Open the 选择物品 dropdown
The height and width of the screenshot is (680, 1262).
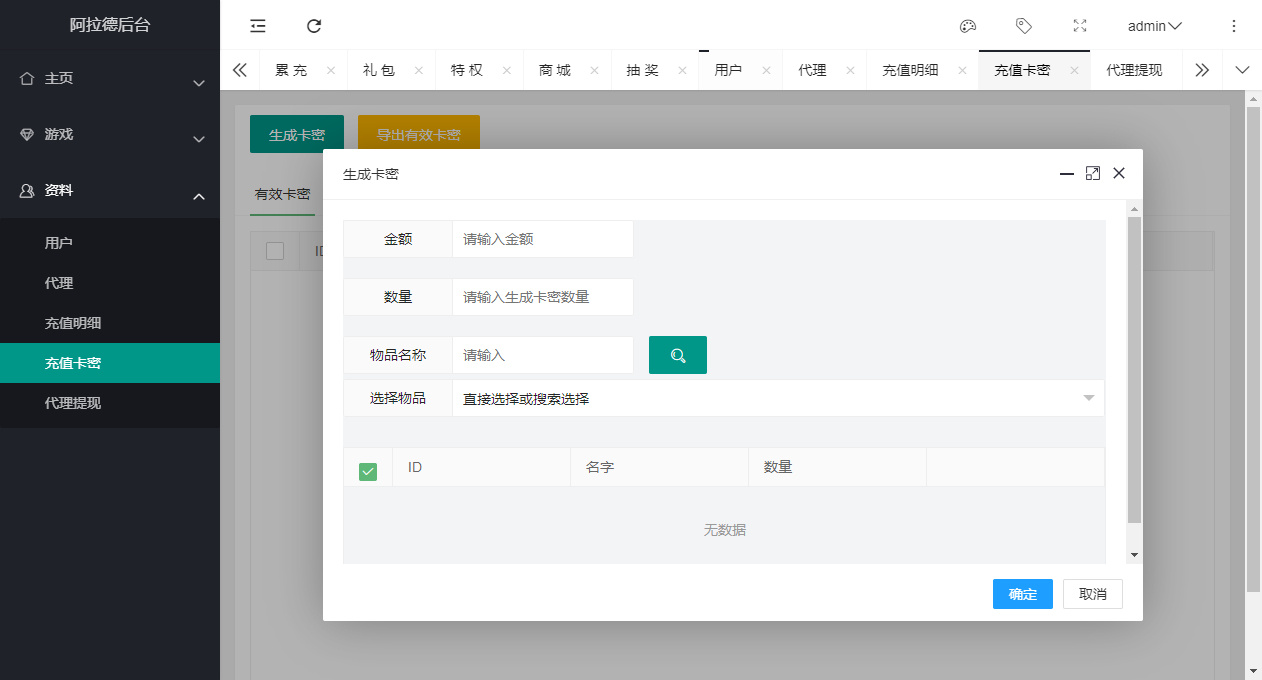point(777,398)
